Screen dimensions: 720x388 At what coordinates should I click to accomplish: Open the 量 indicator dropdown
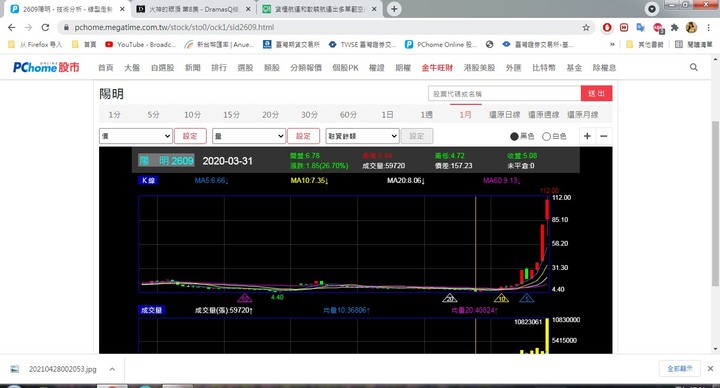[x=249, y=136]
